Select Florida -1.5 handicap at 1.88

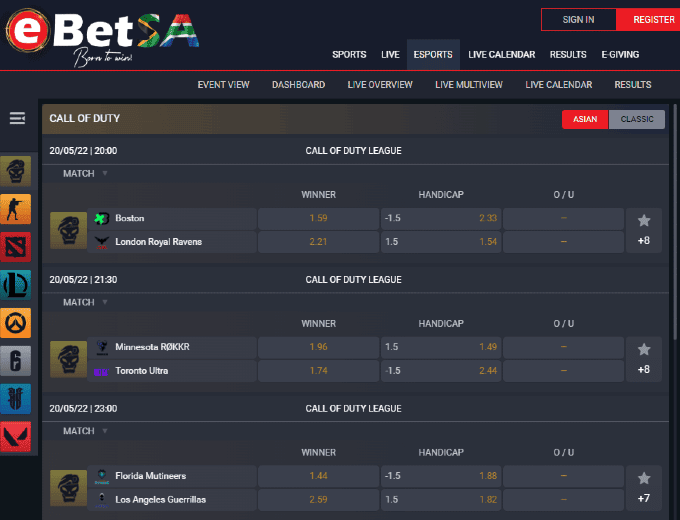441,476
